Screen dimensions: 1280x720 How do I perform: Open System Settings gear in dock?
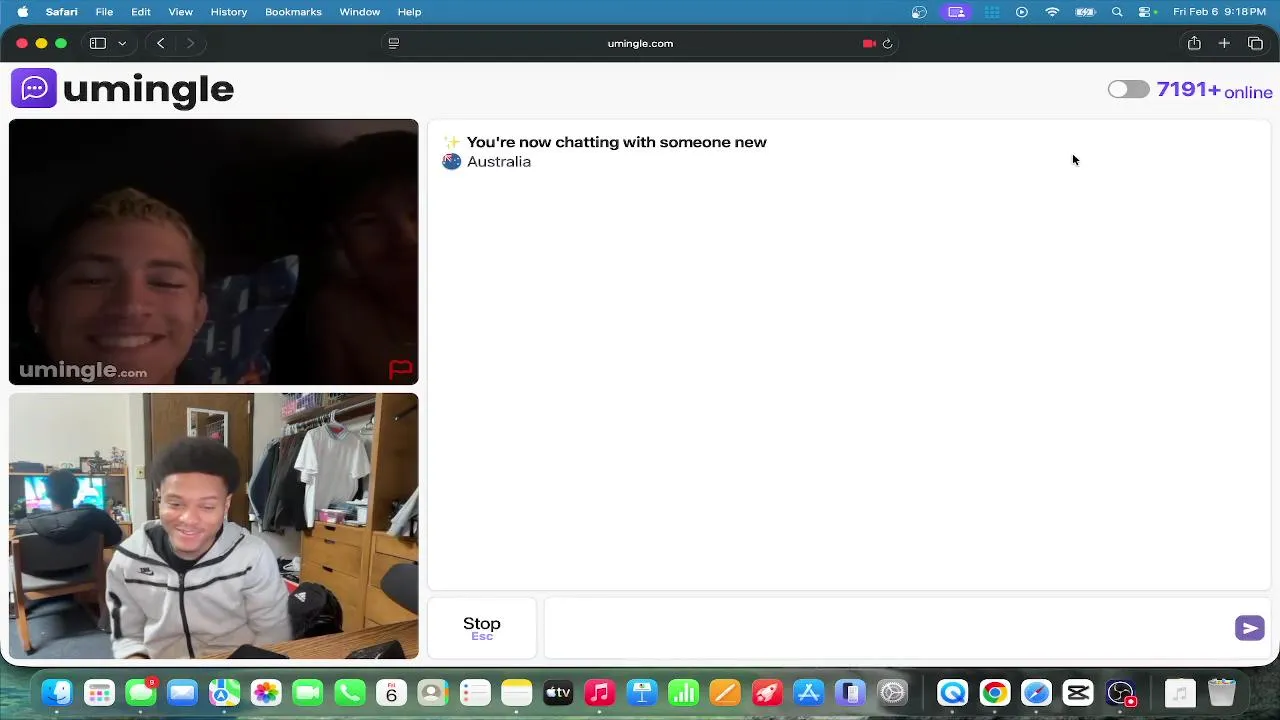point(892,693)
